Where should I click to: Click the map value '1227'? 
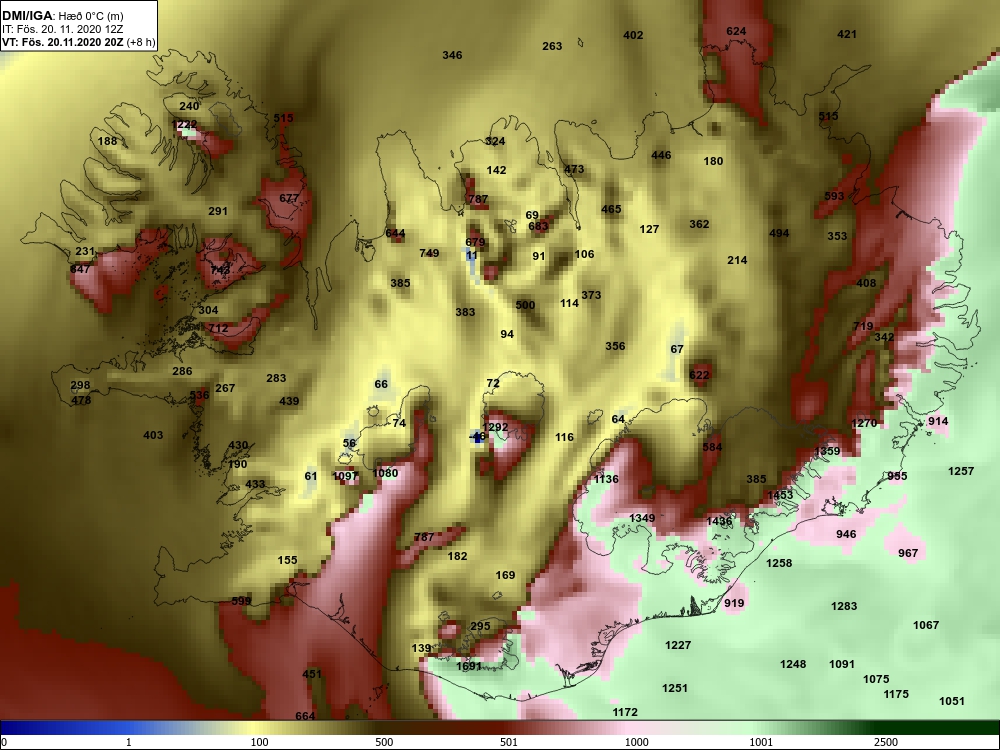click(x=678, y=645)
